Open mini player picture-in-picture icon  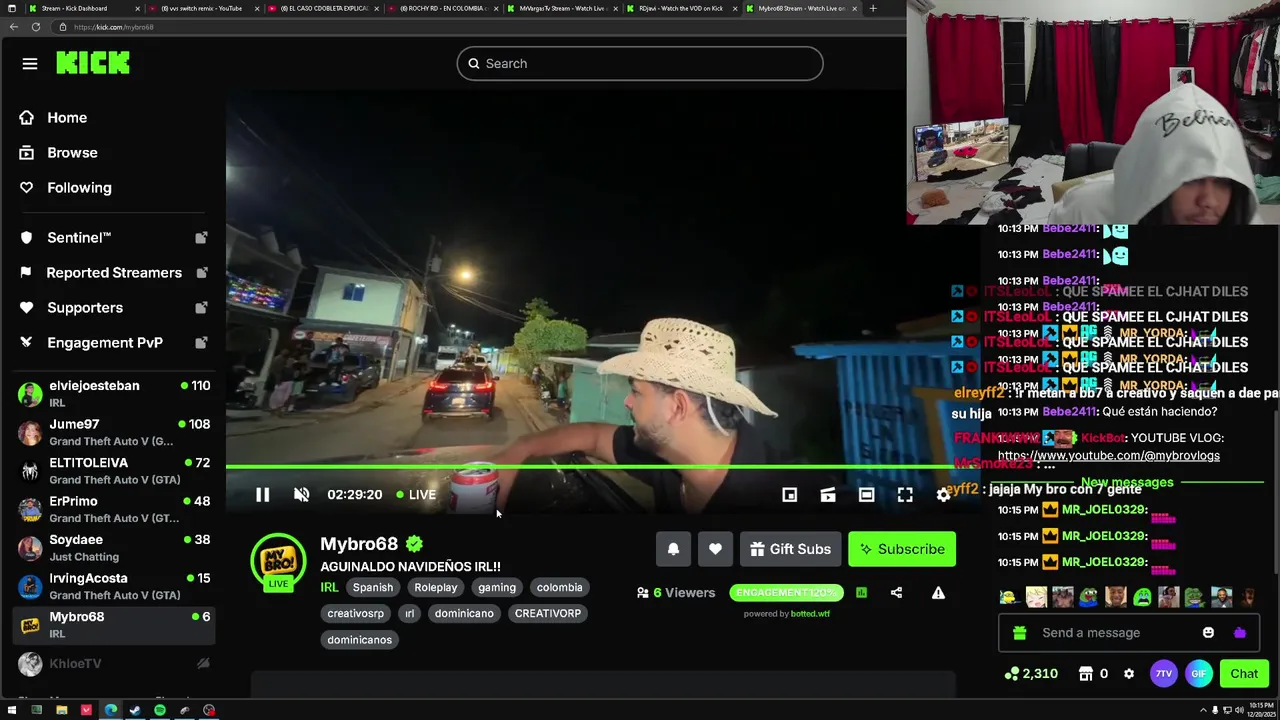[789, 495]
